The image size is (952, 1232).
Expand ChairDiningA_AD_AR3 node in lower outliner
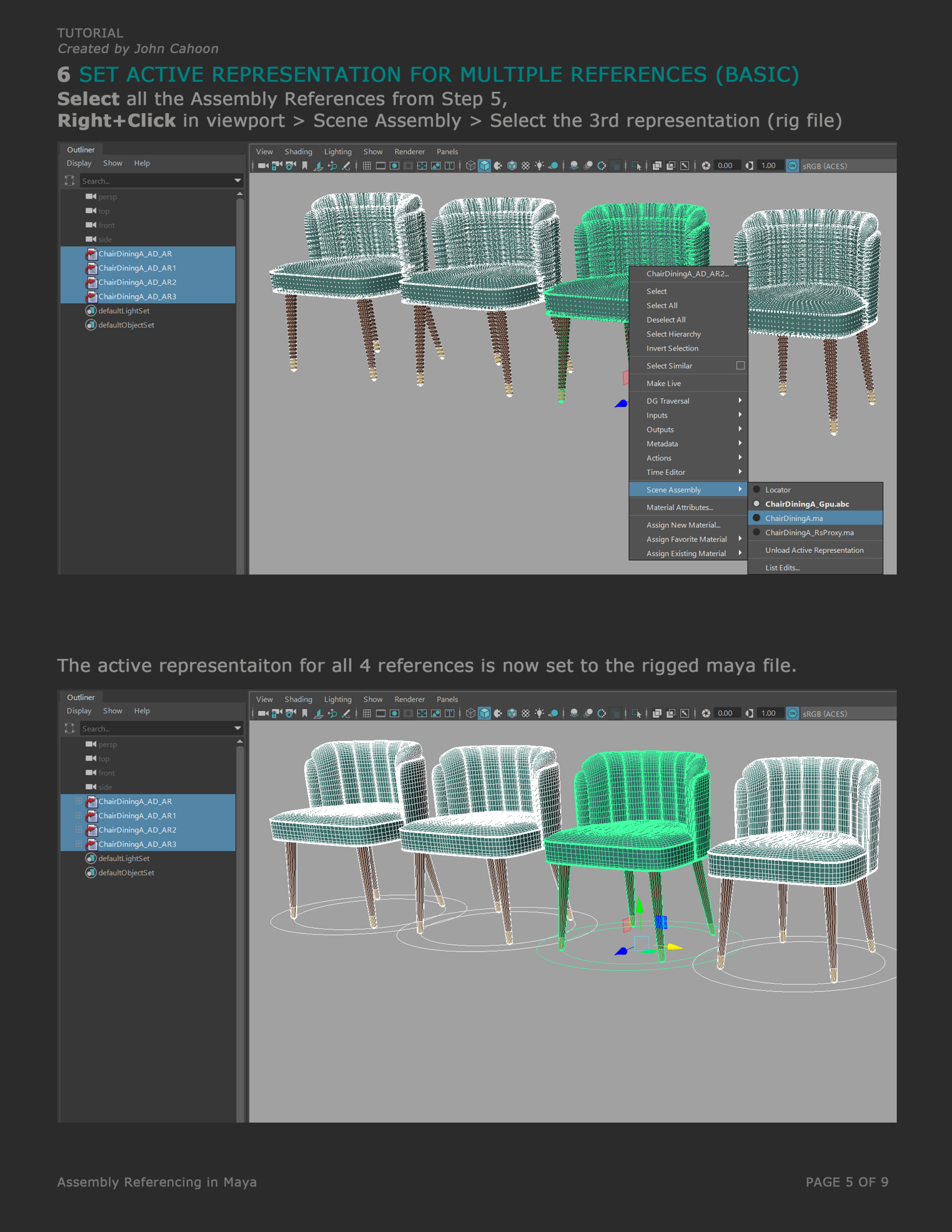pyautogui.click(x=78, y=844)
